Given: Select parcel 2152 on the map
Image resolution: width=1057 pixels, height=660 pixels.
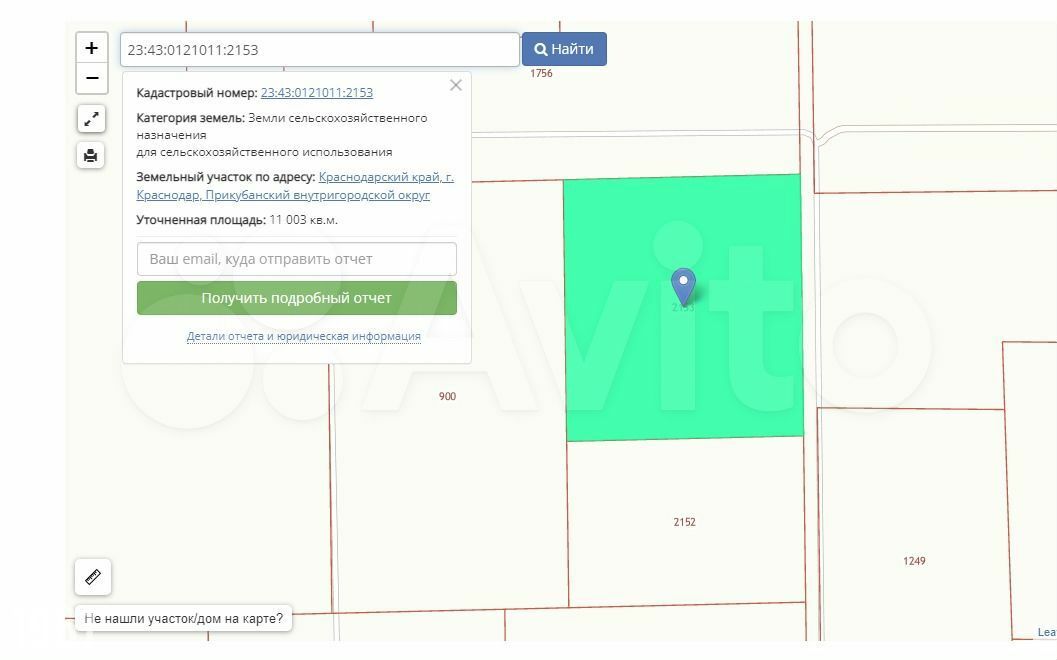Looking at the screenshot, I should pos(684,522).
